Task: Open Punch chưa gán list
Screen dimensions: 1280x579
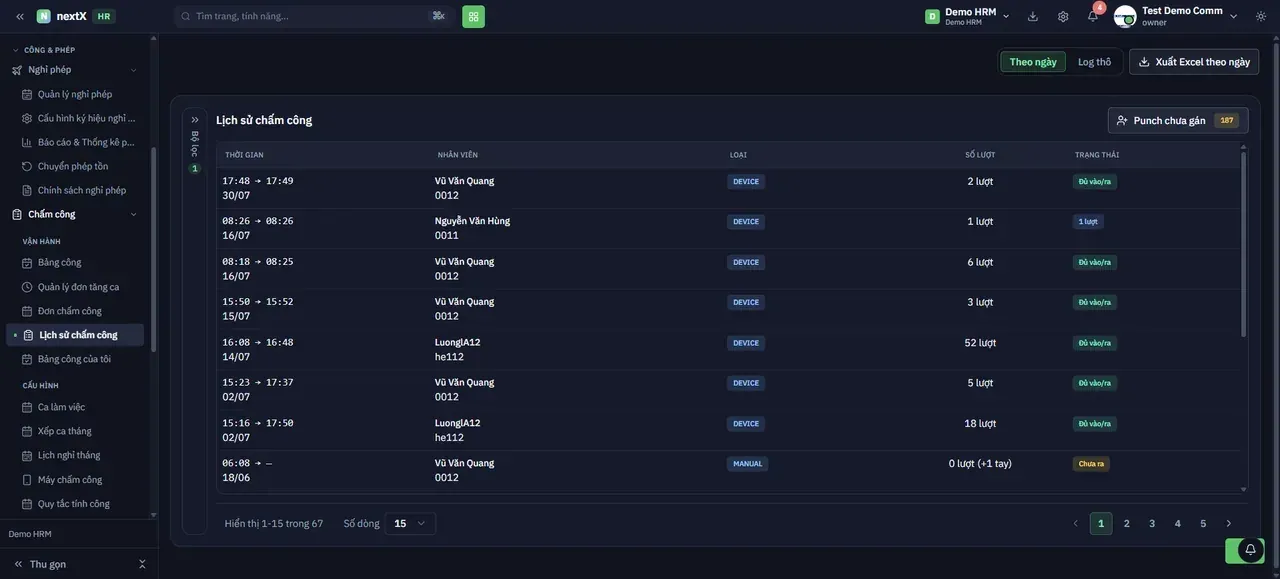Action: click(x=1178, y=120)
